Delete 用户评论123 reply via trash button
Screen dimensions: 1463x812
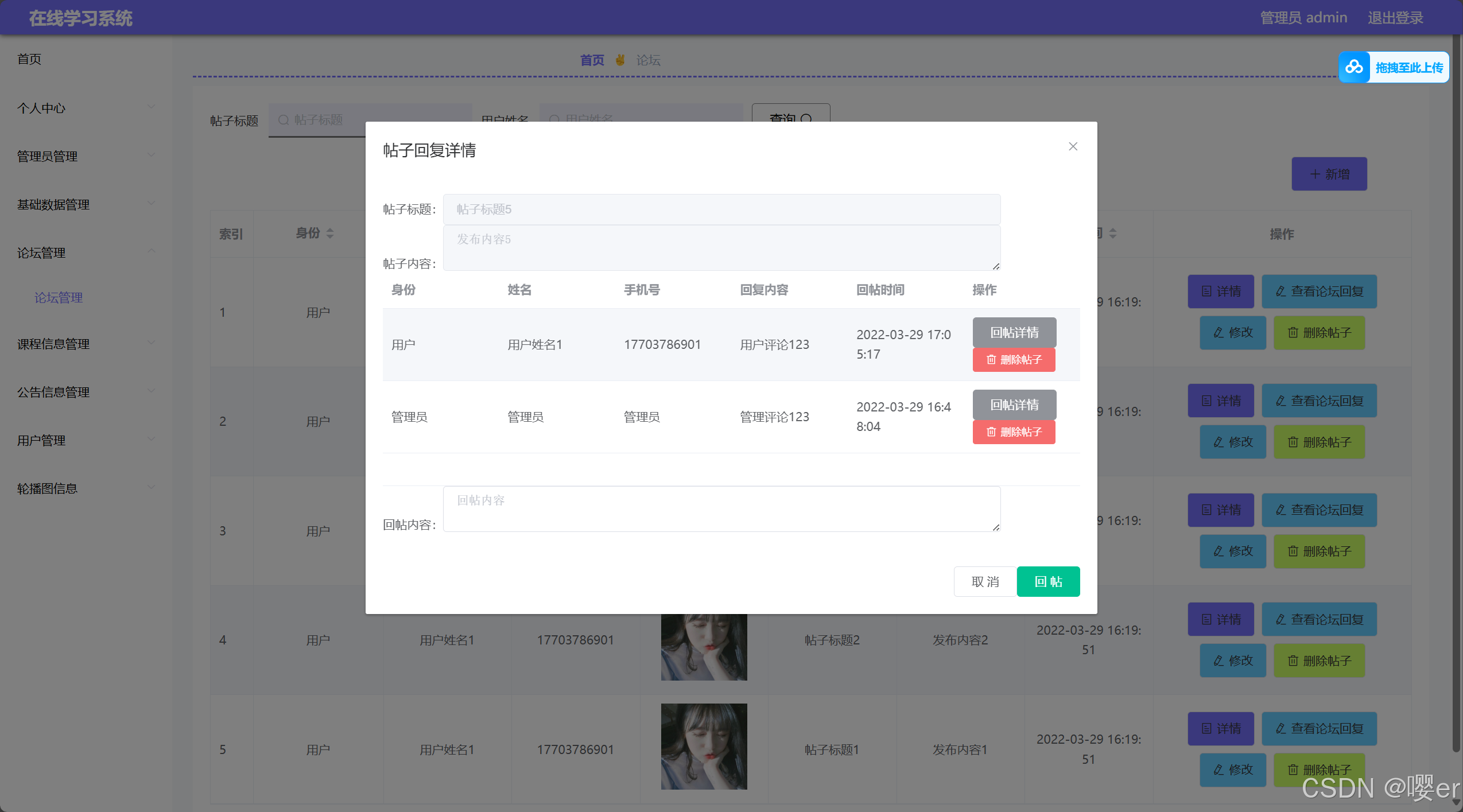click(x=1014, y=360)
